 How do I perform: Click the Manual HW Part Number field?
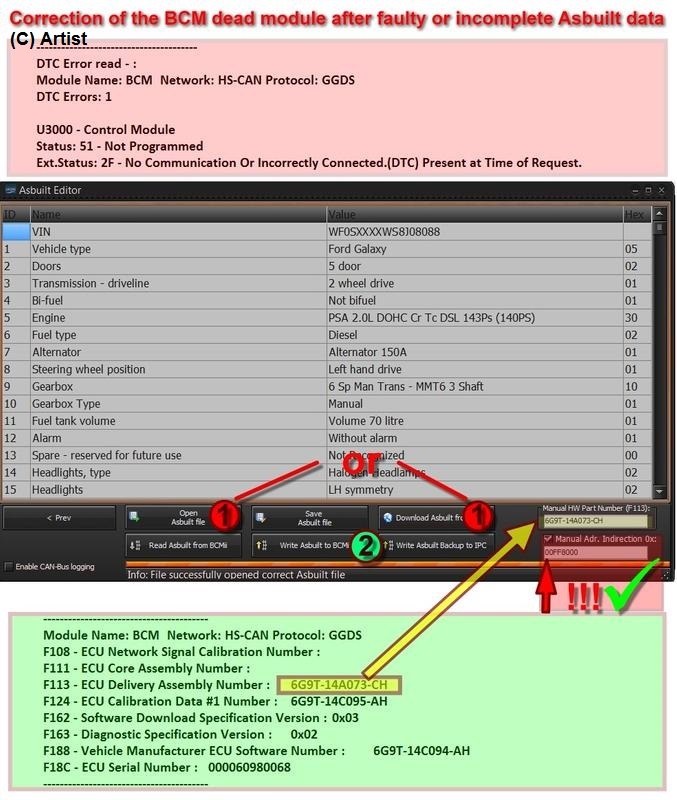[x=595, y=521]
